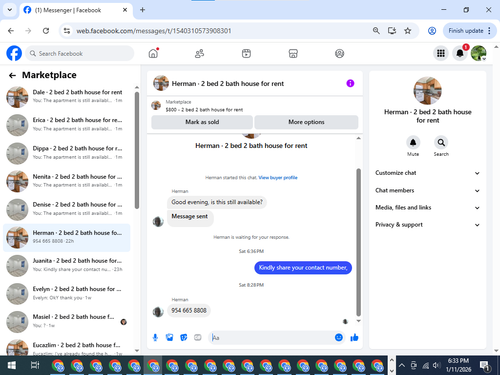
Task: Open the View buyer profile link
Action: [278, 178]
